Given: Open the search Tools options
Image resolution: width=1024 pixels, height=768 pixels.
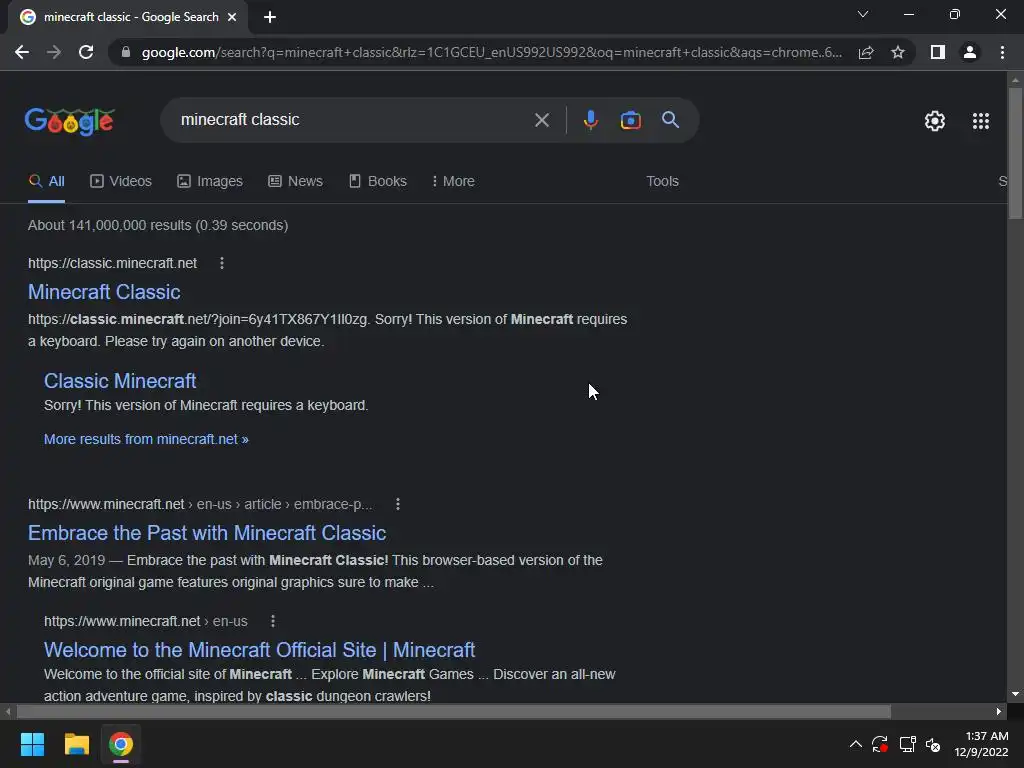Looking at the screenshot, I should 662,182.
